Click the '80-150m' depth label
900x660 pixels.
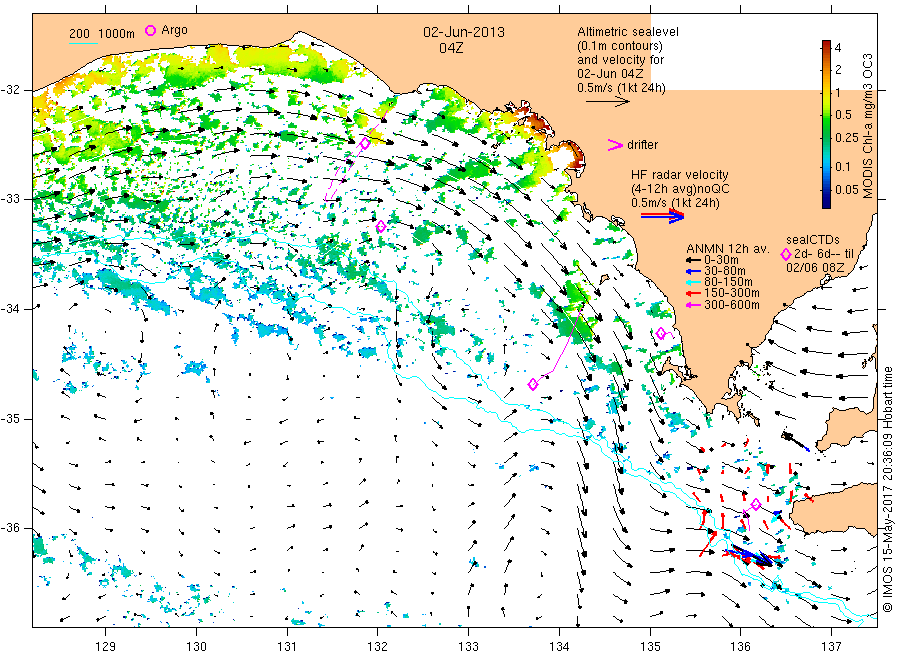click(x=728, y=282)
